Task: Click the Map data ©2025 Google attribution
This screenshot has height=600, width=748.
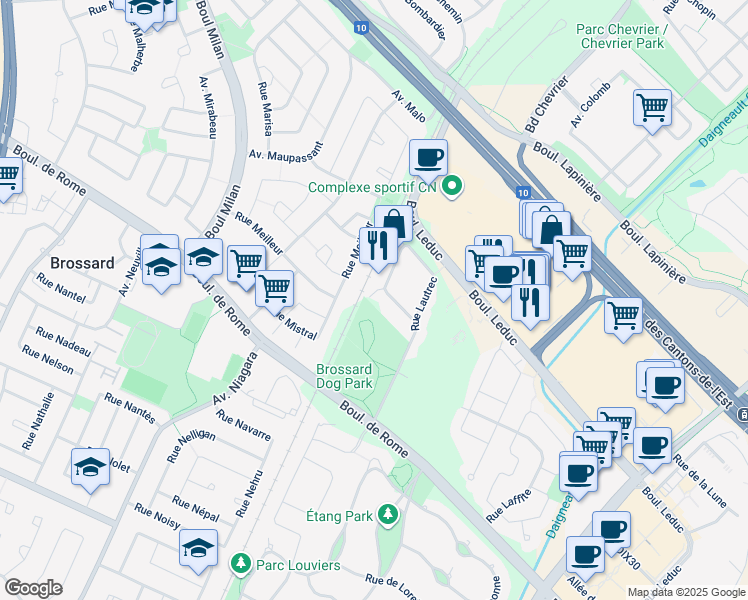Action: coord(686,592)
